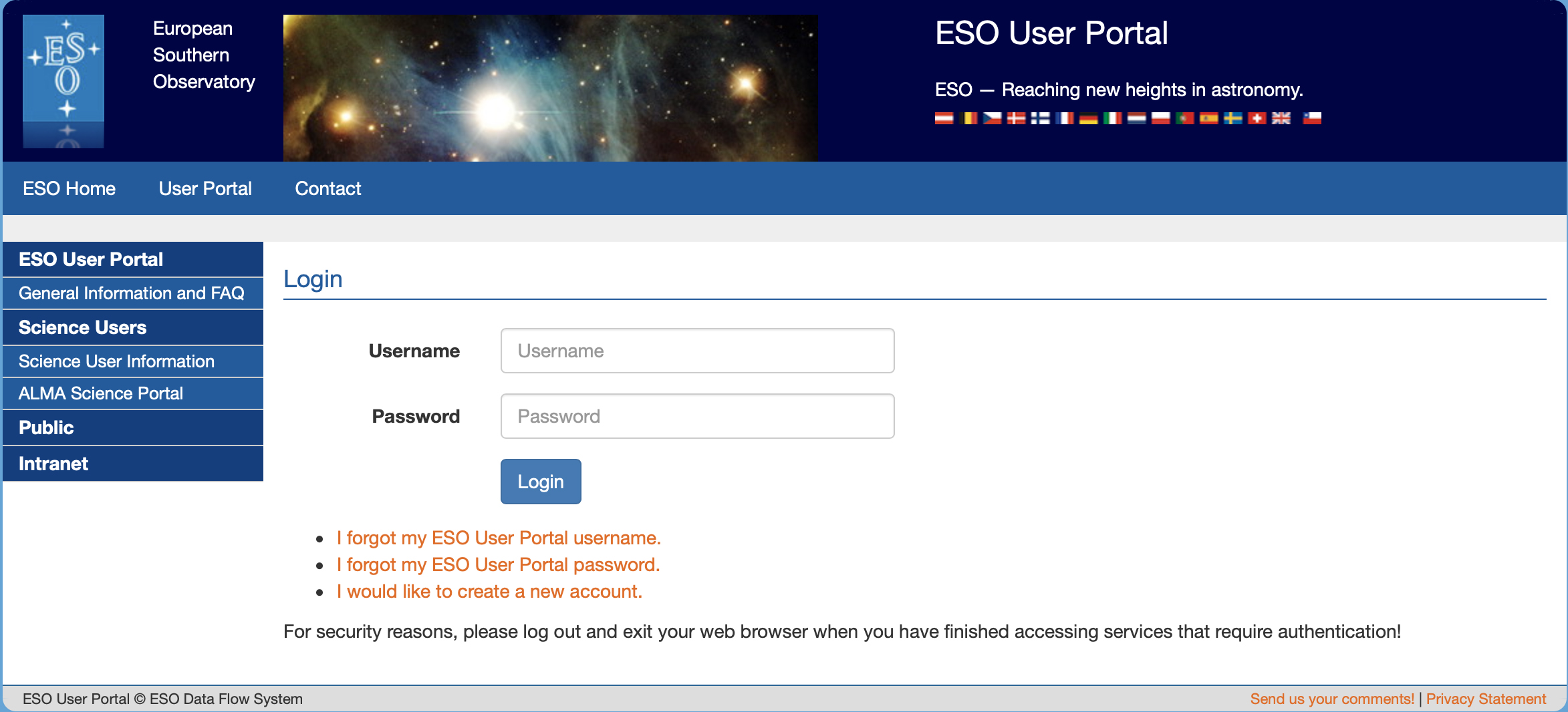Click the Austrian flag icon
The image size is (1568, 712).
(944, 118)
